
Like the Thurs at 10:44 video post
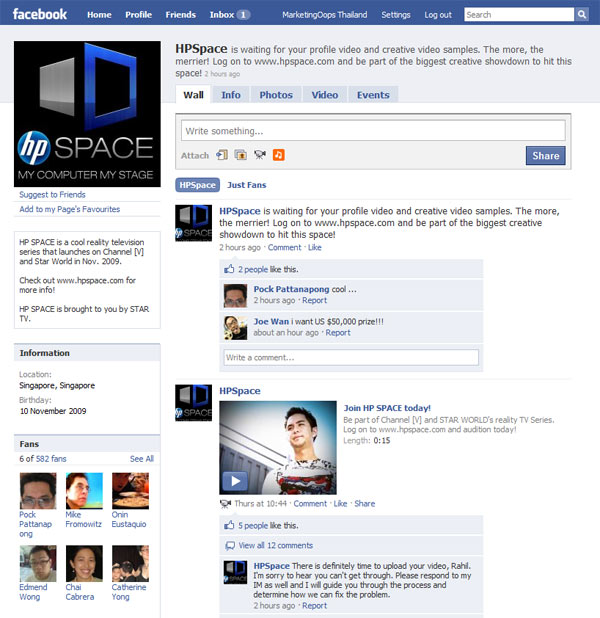(x=340, y=504)
